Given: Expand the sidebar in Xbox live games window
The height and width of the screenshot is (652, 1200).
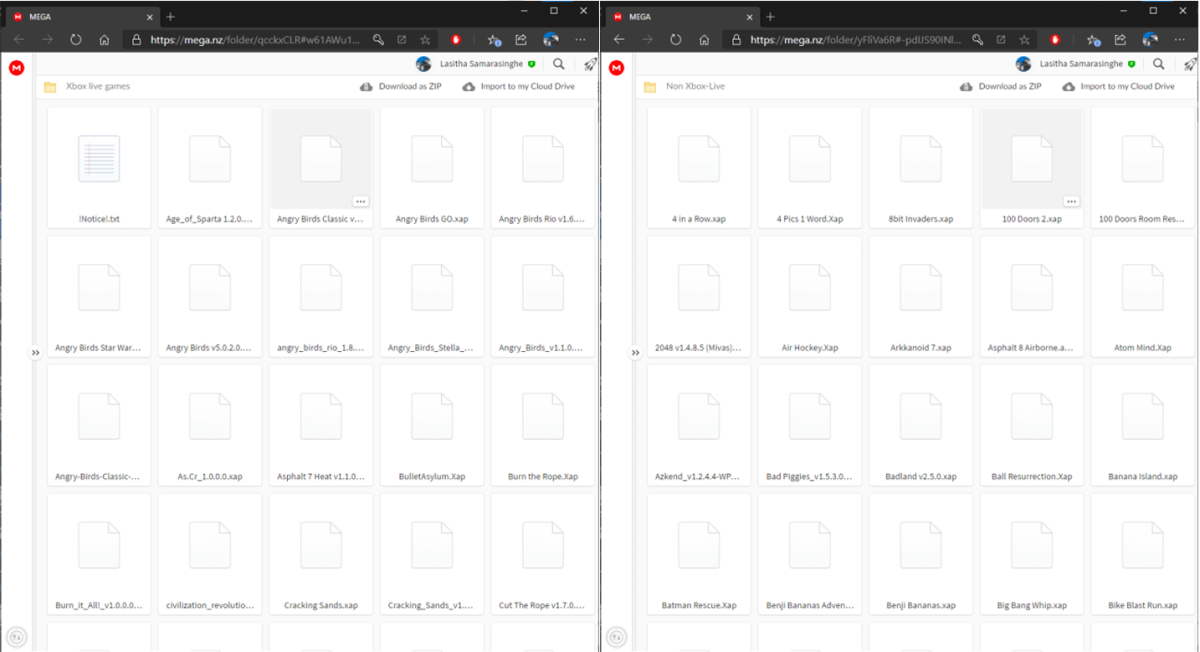Looking at the screenshot, I should coord(35,353).
